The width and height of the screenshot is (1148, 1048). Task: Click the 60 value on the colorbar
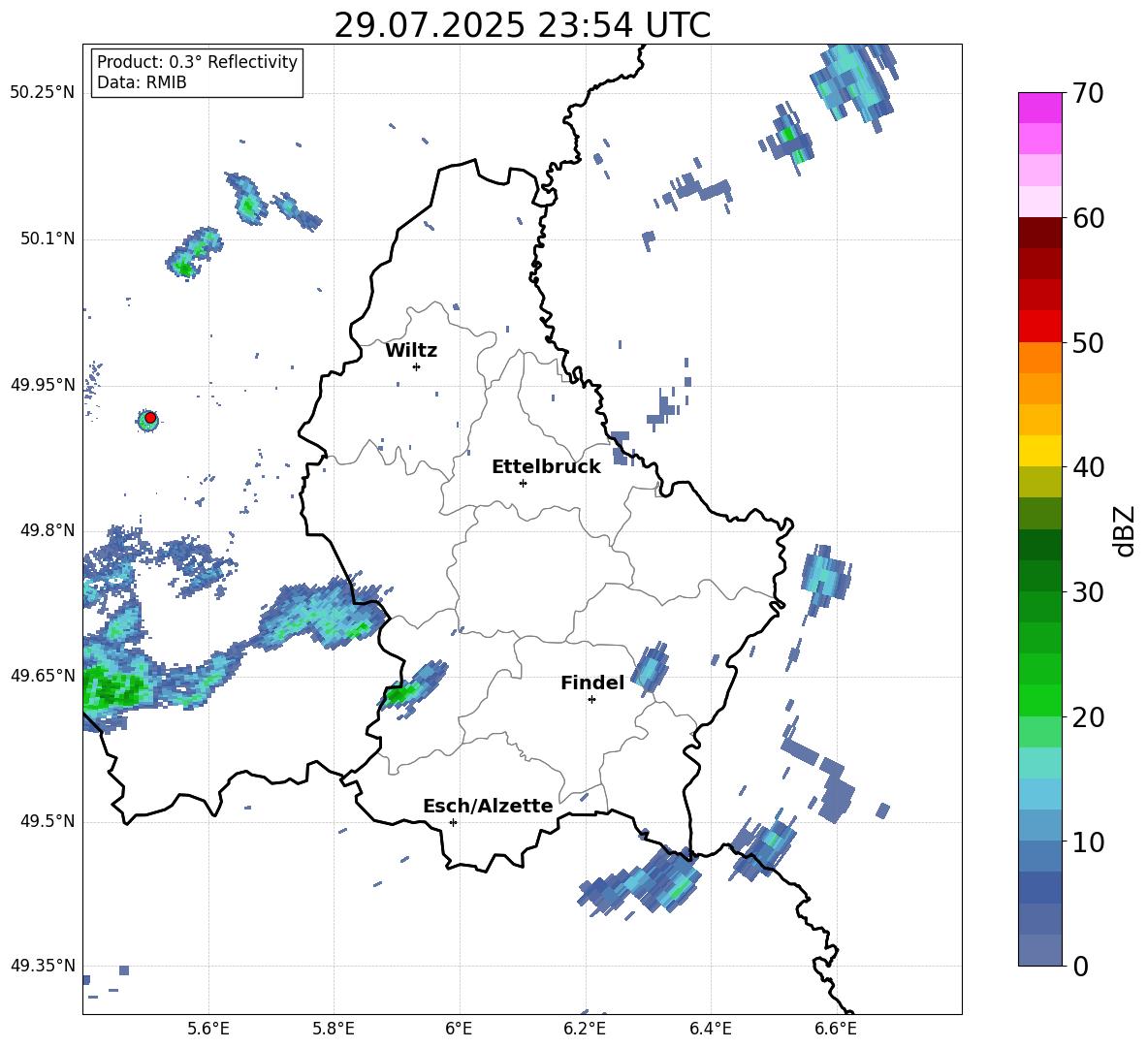(x=1088, y=218)
